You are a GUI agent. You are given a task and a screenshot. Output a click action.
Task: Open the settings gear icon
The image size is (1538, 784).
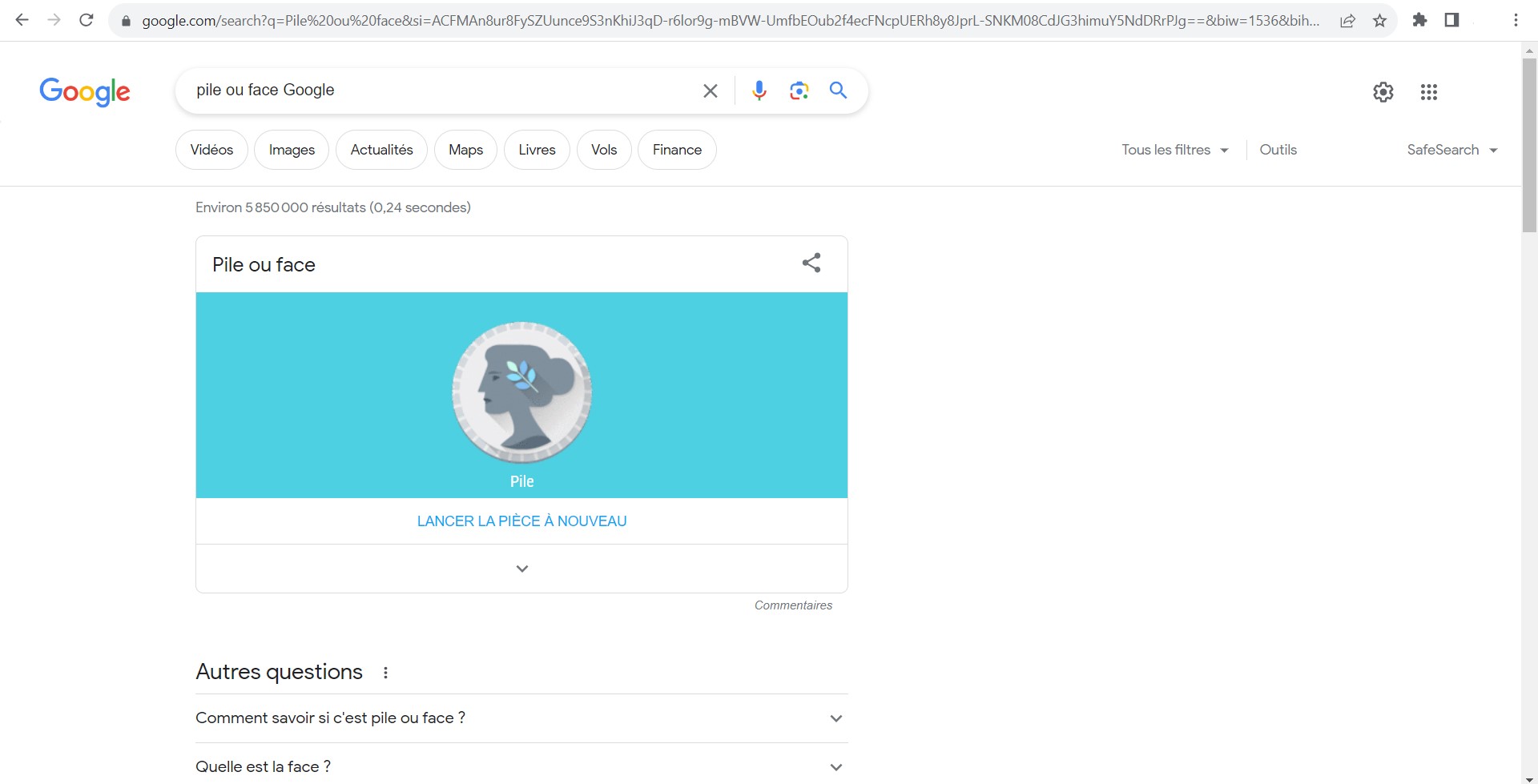1383,92
